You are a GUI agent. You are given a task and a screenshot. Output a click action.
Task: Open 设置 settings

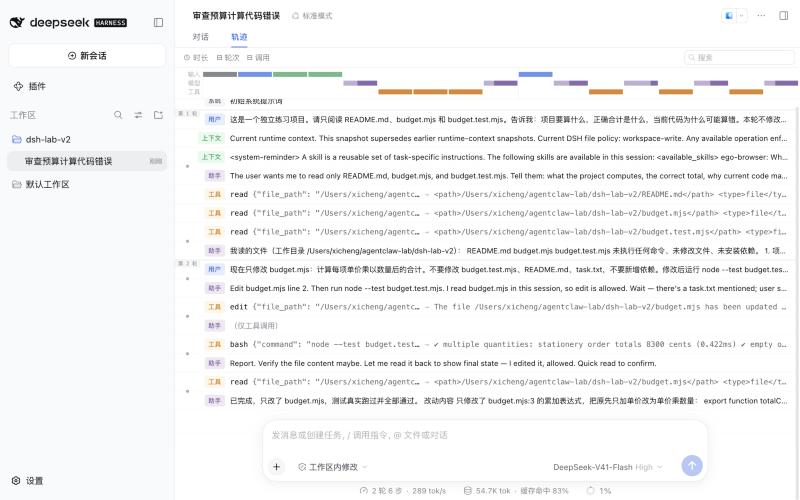[x=28, y=481]
